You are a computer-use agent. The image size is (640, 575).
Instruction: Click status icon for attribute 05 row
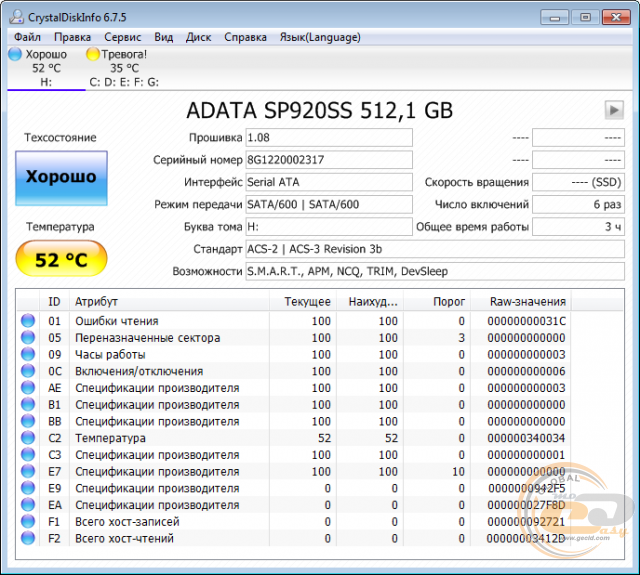(x=28, y=337)
